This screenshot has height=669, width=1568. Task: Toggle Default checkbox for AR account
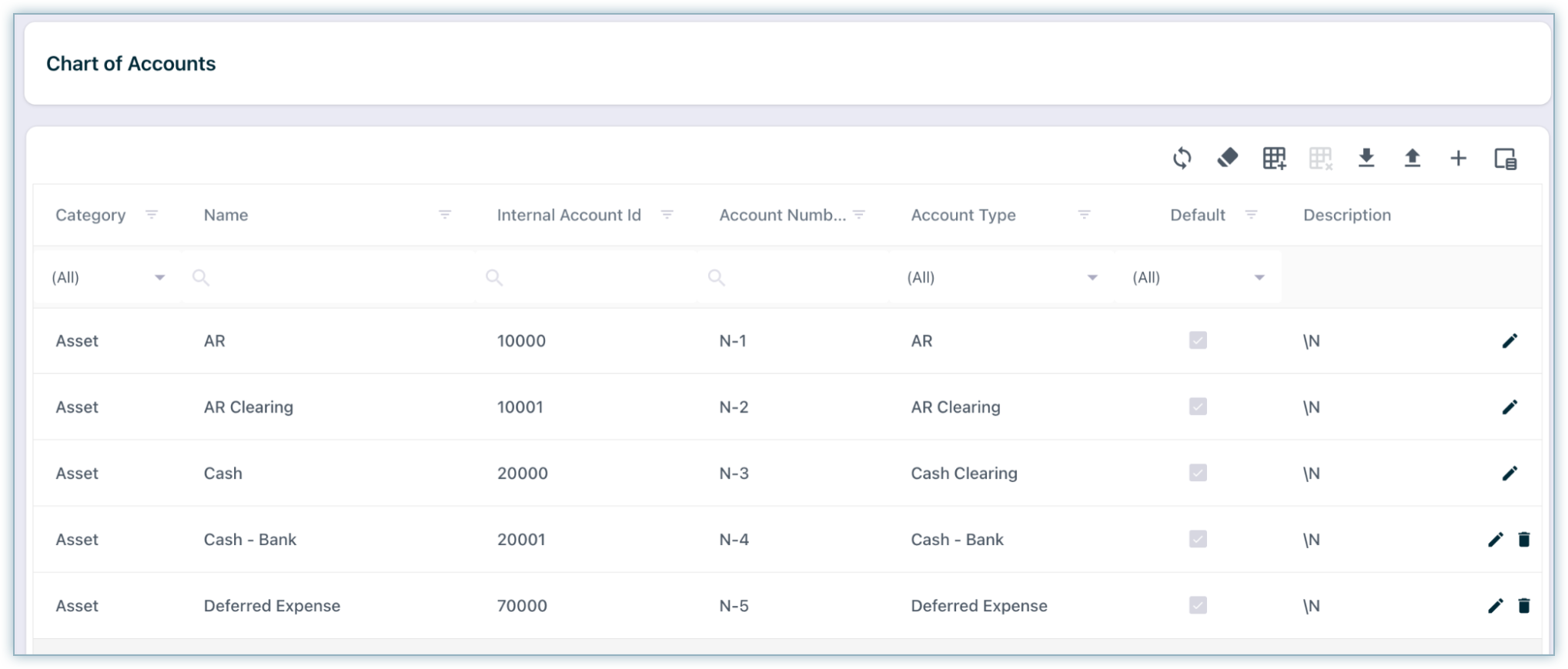pyautogui.click(x=1198, y=340)
